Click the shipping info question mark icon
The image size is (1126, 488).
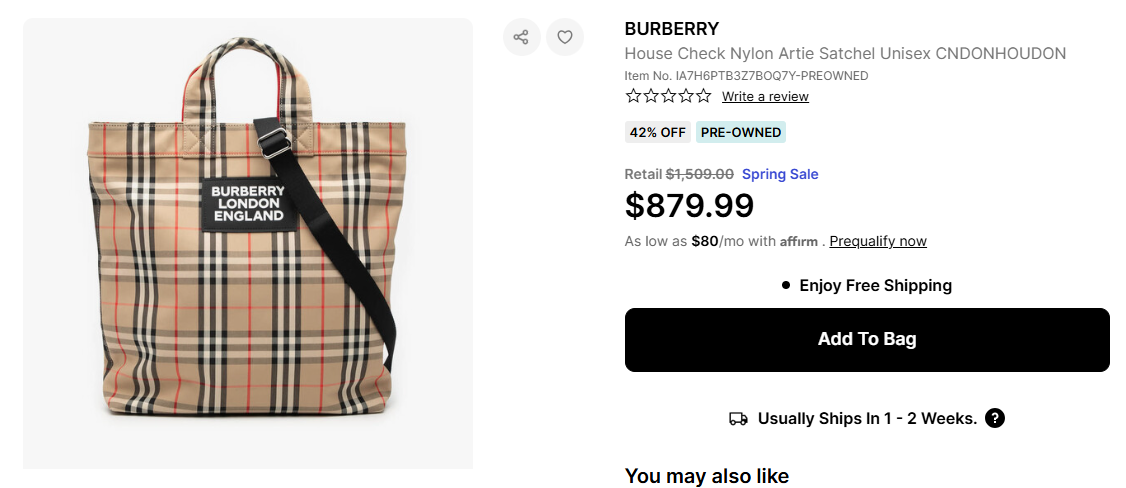[x=994, y=418]
